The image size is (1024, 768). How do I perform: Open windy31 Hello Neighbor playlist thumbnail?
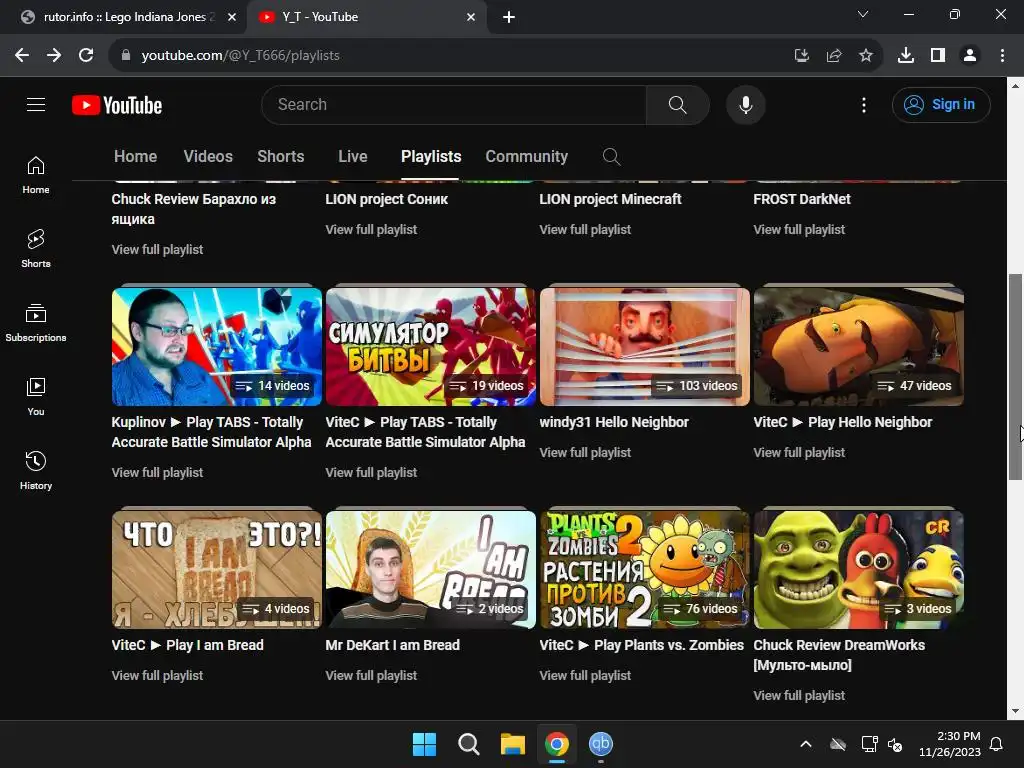(x=645, y=347)
